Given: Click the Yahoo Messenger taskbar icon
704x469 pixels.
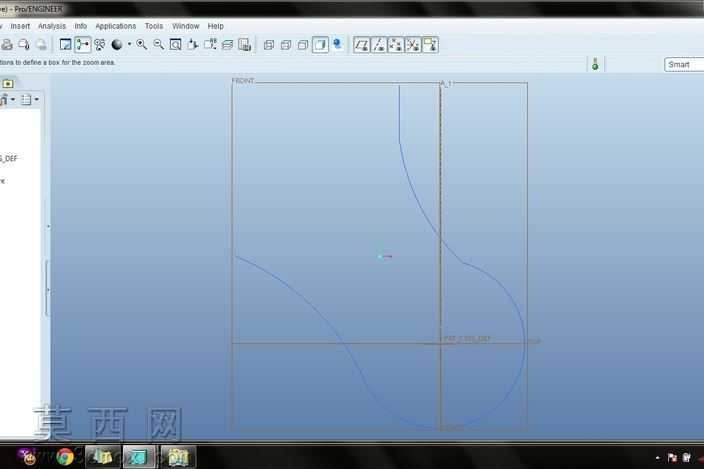Looking at the screenshot, I should [28, 457].
